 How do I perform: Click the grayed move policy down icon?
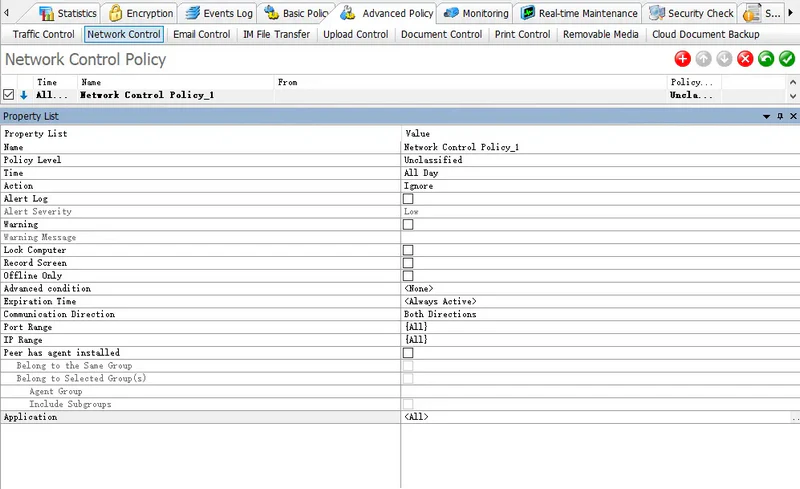724,60
